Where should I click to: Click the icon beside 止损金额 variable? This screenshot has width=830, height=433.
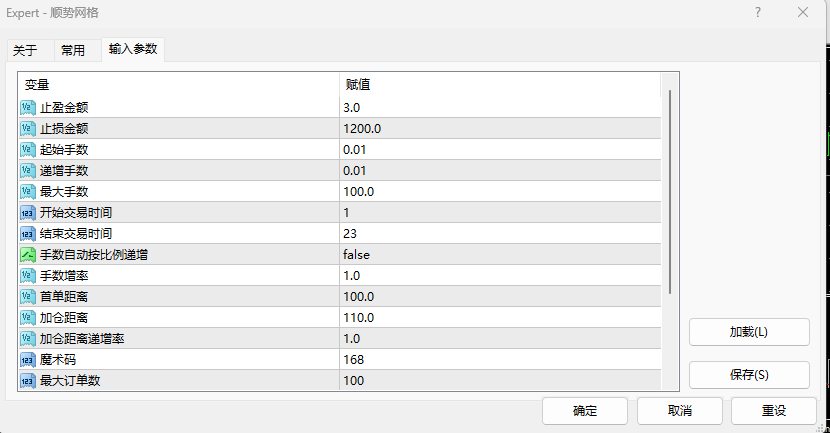[x=28, y=128]
